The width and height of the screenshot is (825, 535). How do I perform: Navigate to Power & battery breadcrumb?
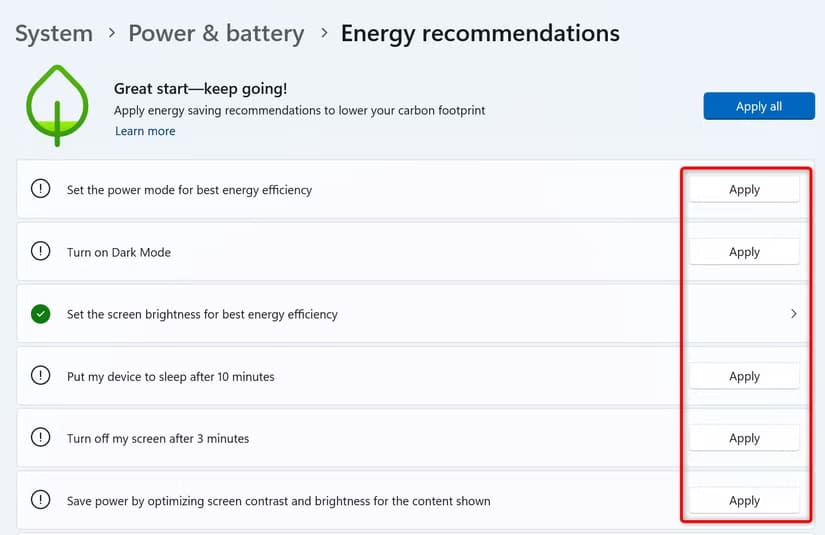click(216, 33)
